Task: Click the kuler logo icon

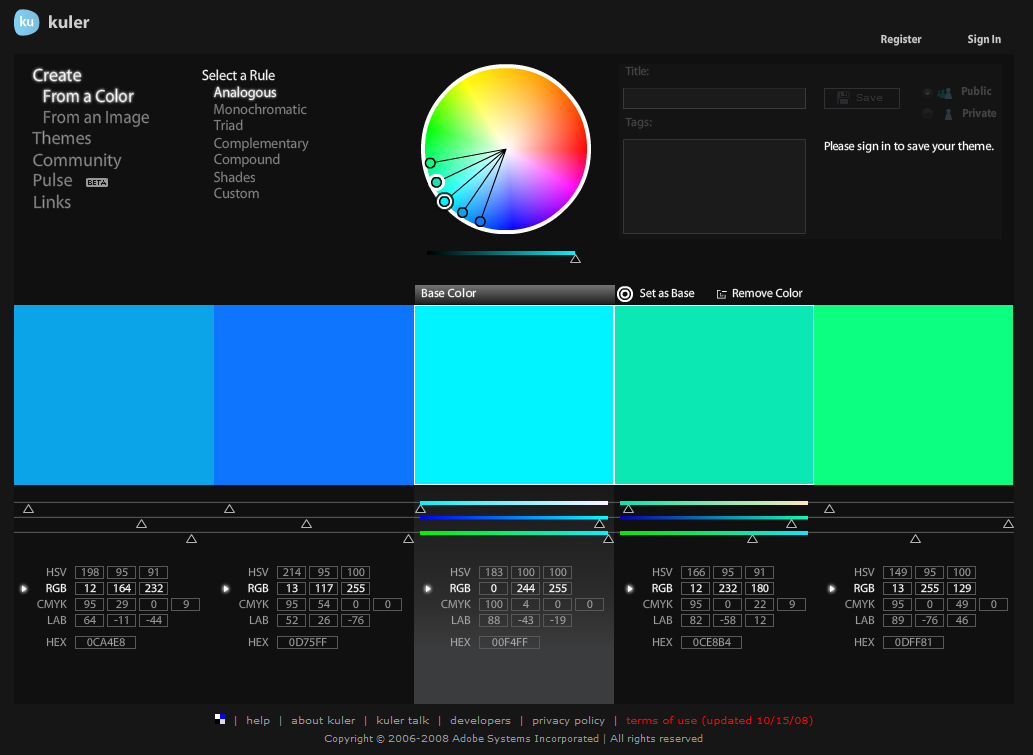Action: (26, 22)
